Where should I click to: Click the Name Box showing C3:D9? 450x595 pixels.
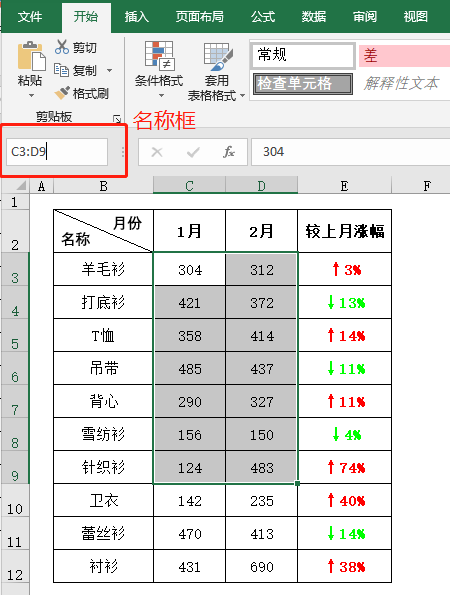click(57, 152)
